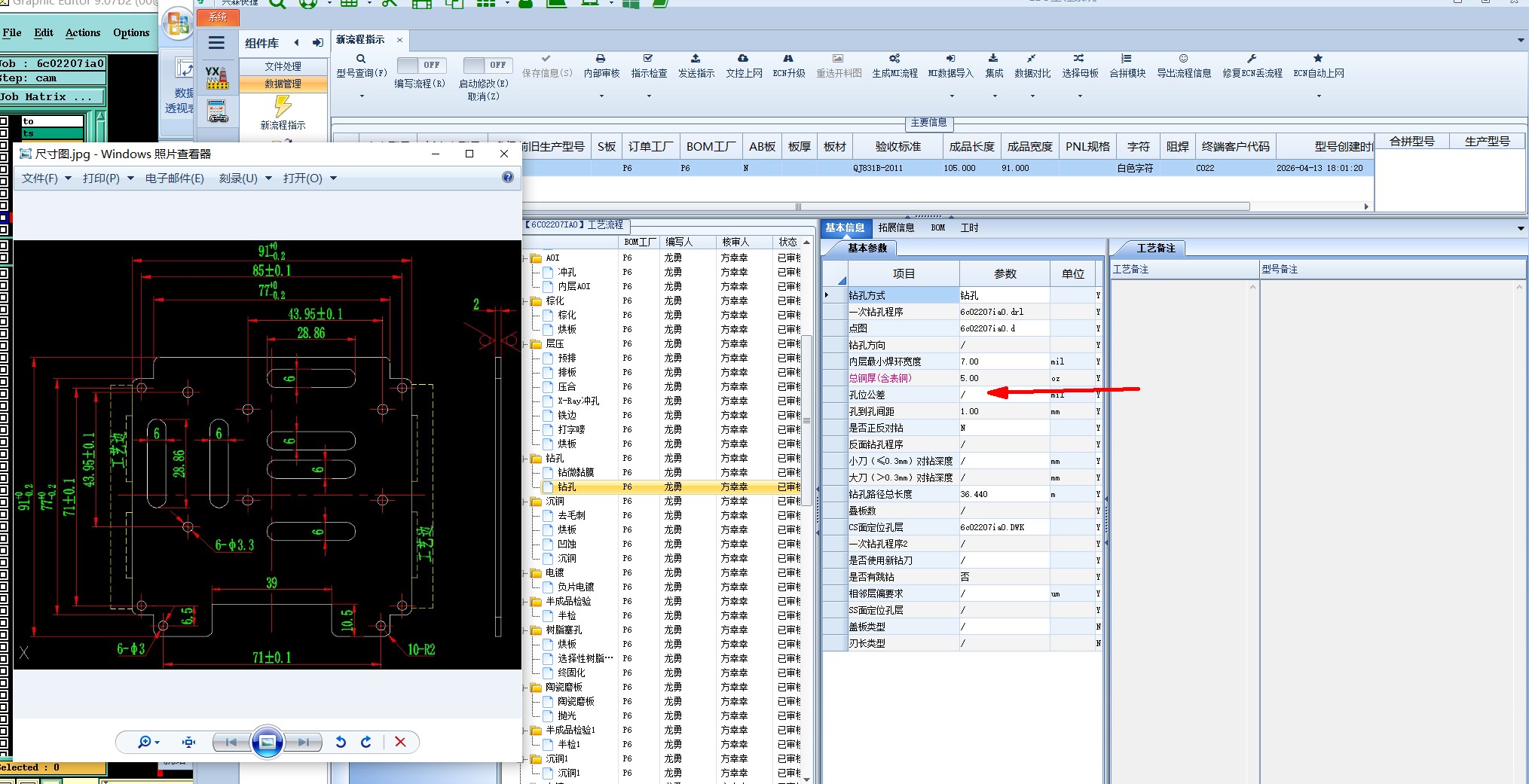
Task: Open ECN自动上网 dropdown arrow
Action: pos(1319,96)
